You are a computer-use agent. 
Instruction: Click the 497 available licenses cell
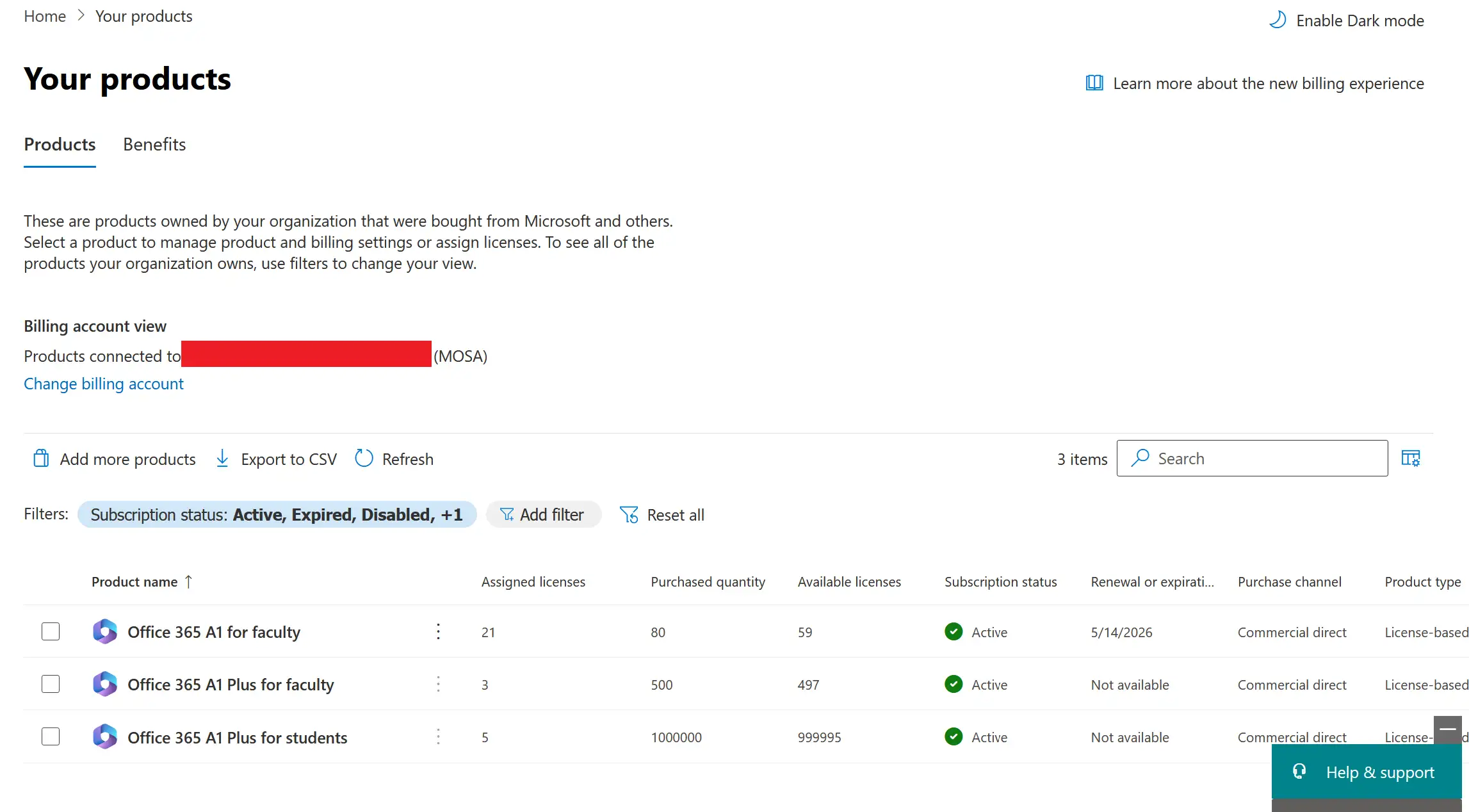(x=808, y=685)
